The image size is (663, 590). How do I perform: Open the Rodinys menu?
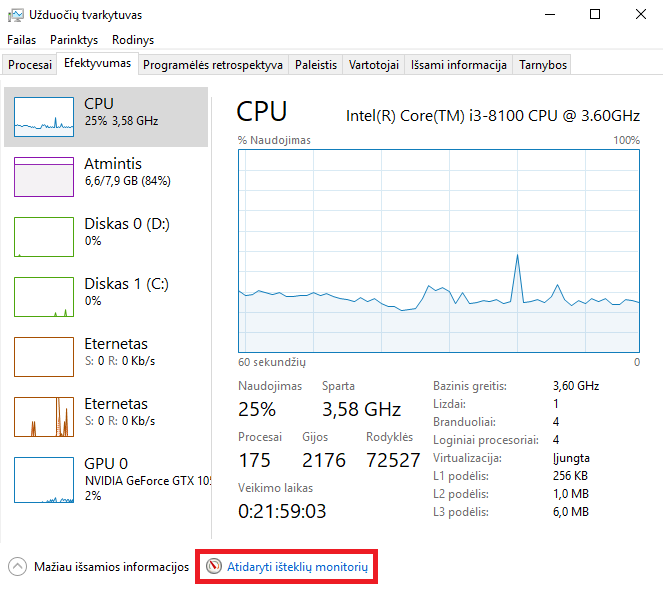tap(133, 40)
